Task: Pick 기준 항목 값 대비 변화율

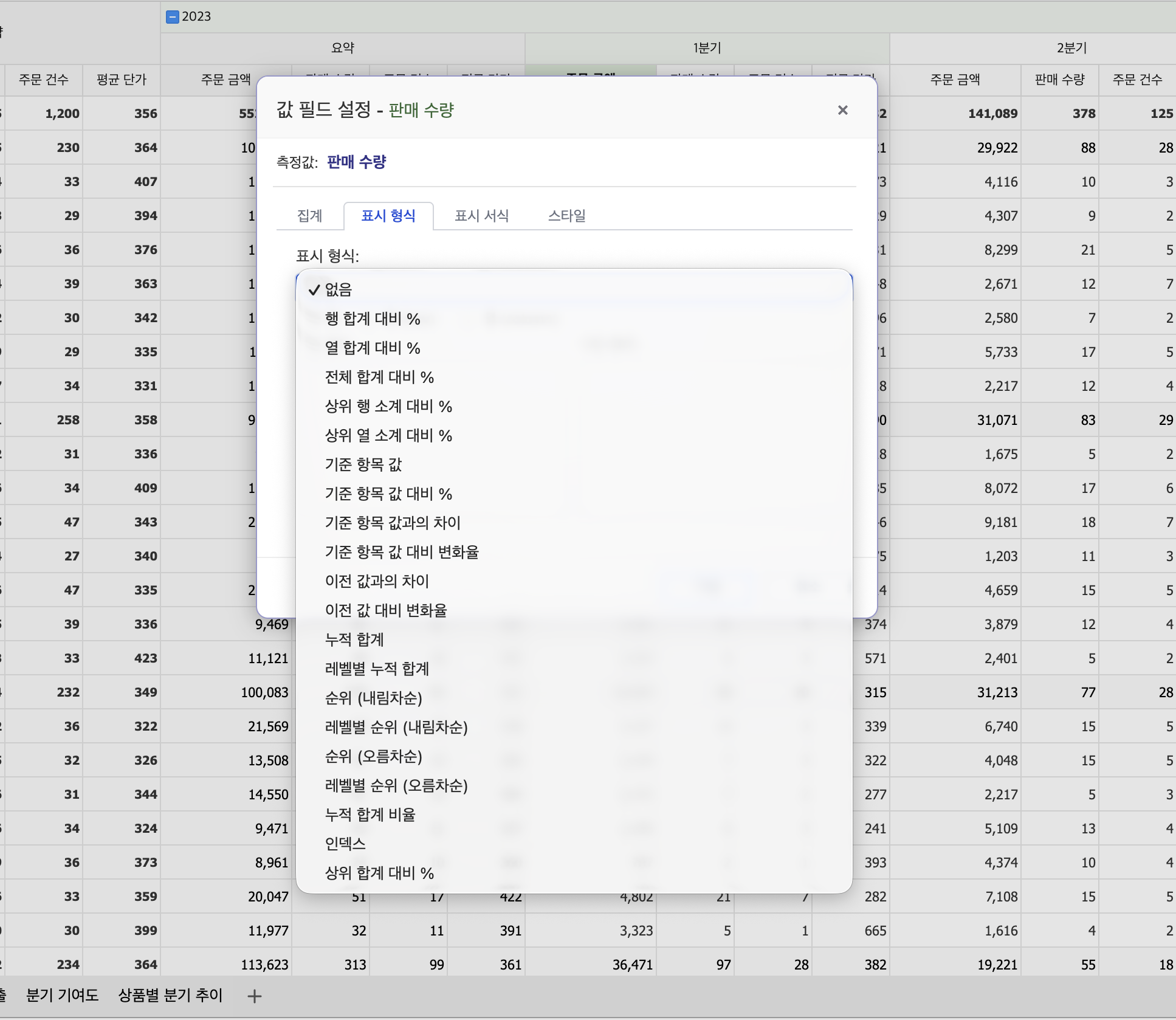Action: pyautogui.click(x=574, y=552)
